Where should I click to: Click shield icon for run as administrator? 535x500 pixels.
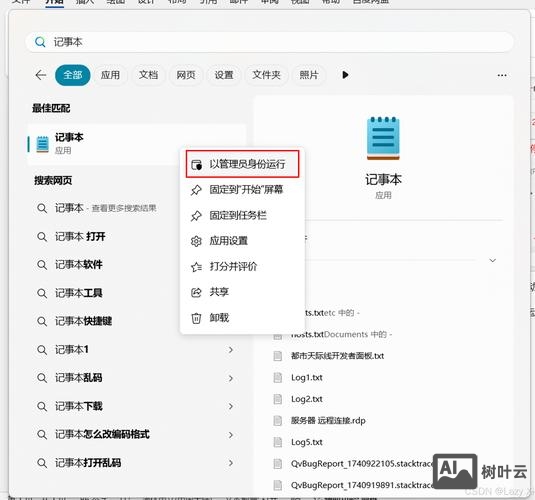197,165
